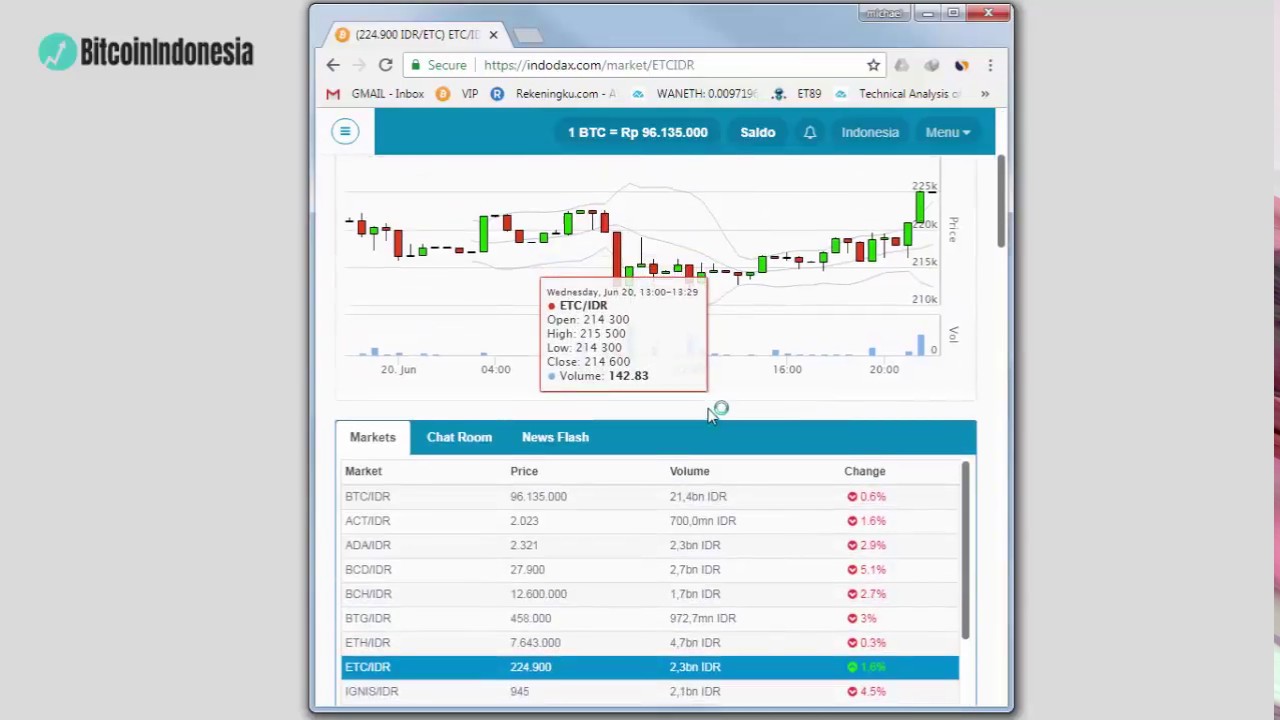Click the Secure padlock indicator
The height and width of the screenshot is (720, 1280).
tap(438, 65)
